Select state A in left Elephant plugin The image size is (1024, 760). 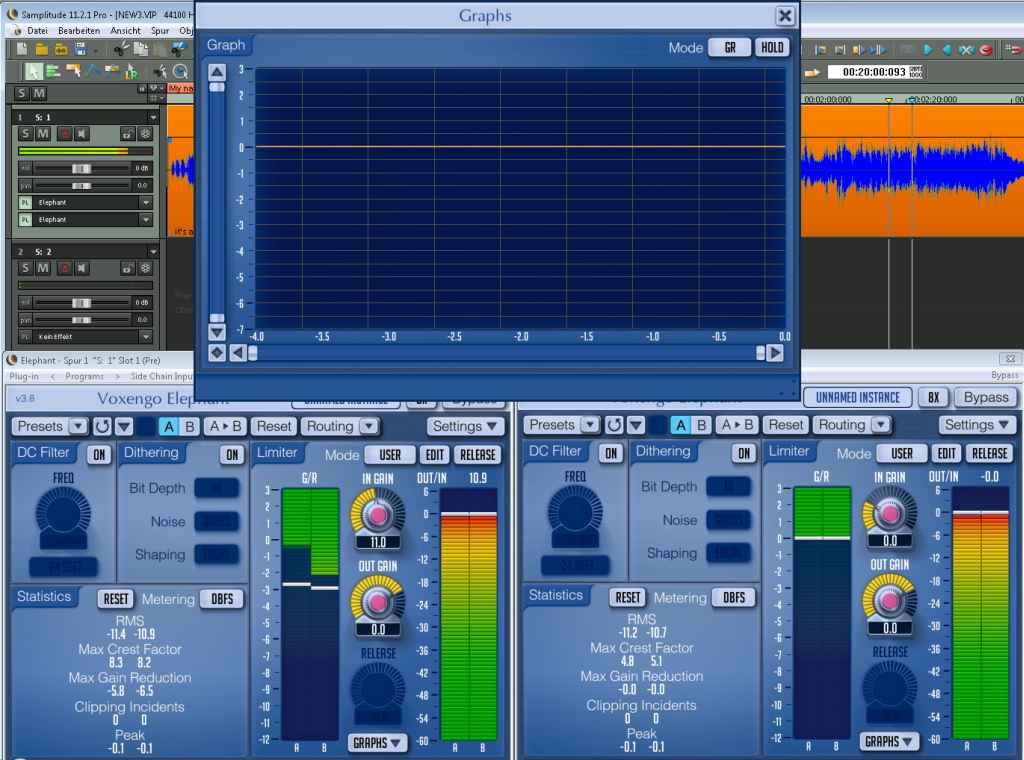(x=168, y=426)
